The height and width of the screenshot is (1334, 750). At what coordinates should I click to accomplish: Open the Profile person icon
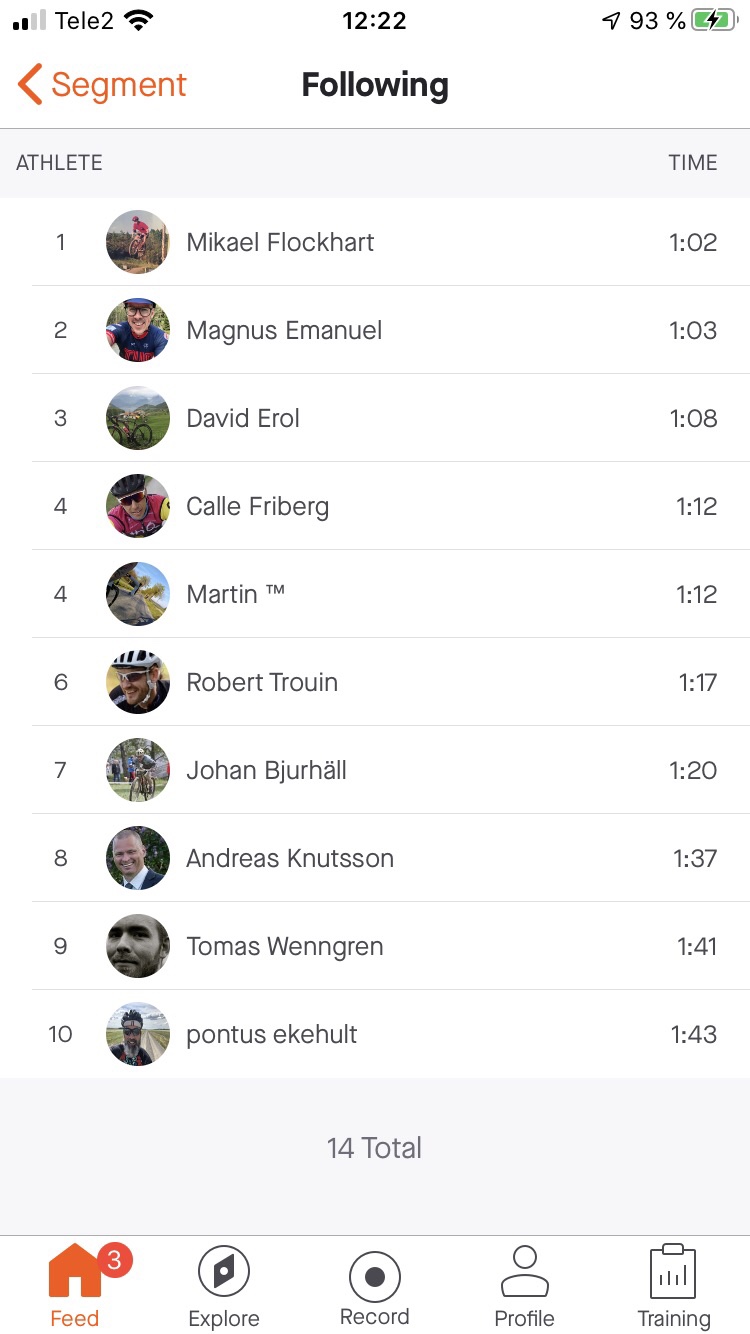[x=524, y=1272]
